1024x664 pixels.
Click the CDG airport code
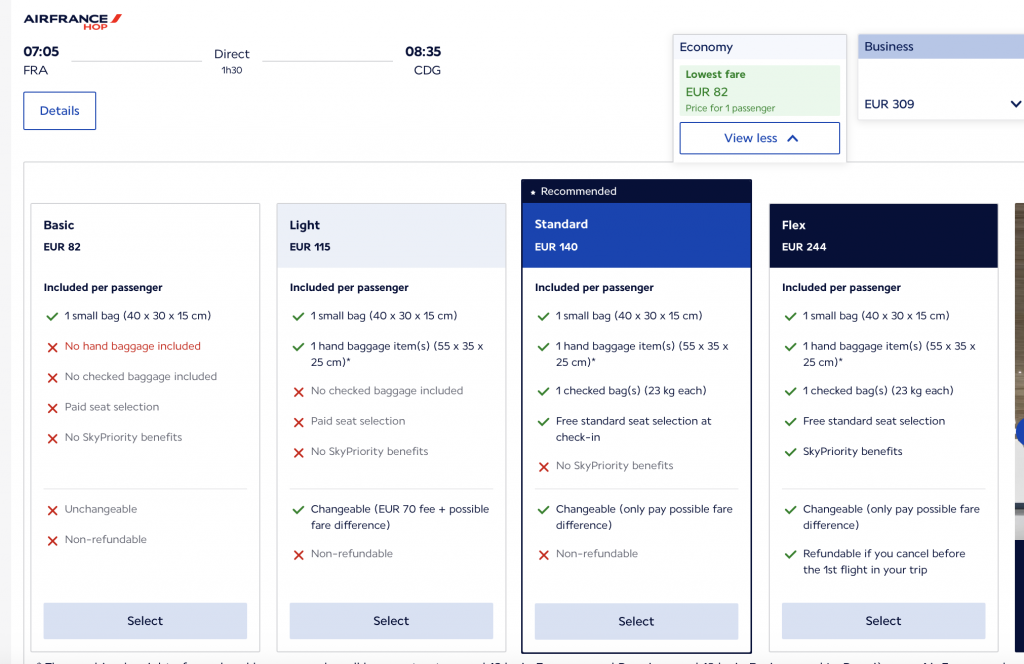click(x=427, y=71)
